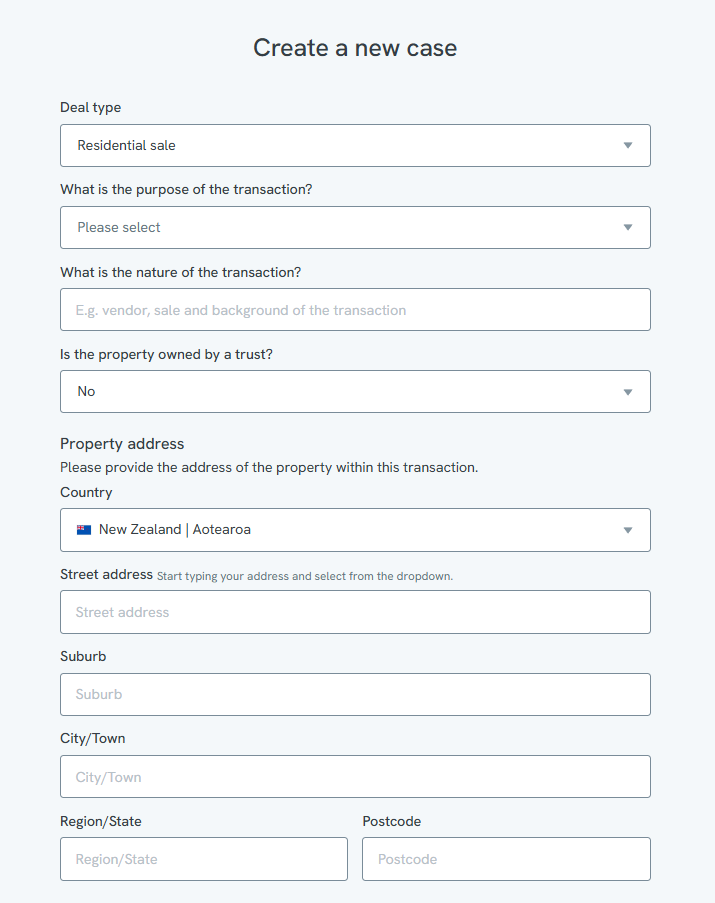Screen dimensions: 715x903
Task: Open the transaction purpose dropdown
Action: point(355,227)
